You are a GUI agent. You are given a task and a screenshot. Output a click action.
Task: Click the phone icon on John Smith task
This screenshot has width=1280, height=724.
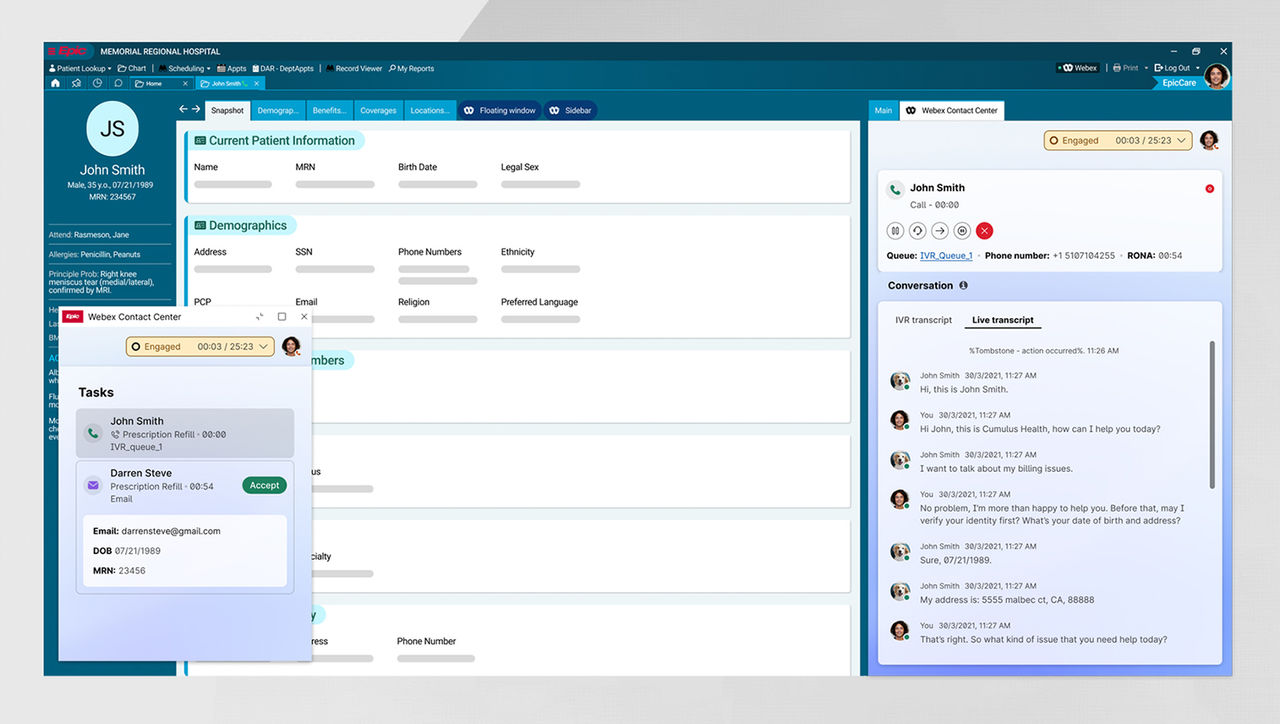93,434
